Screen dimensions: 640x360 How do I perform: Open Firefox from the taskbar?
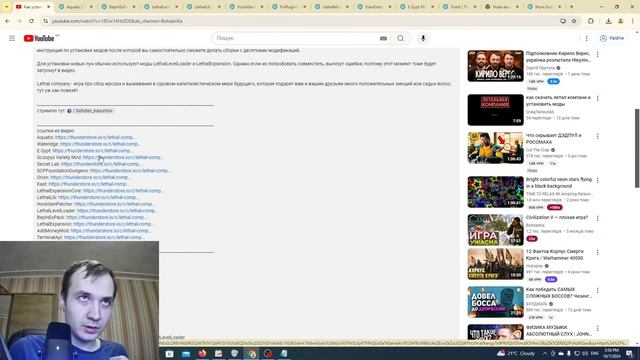[x=202, y=353]
